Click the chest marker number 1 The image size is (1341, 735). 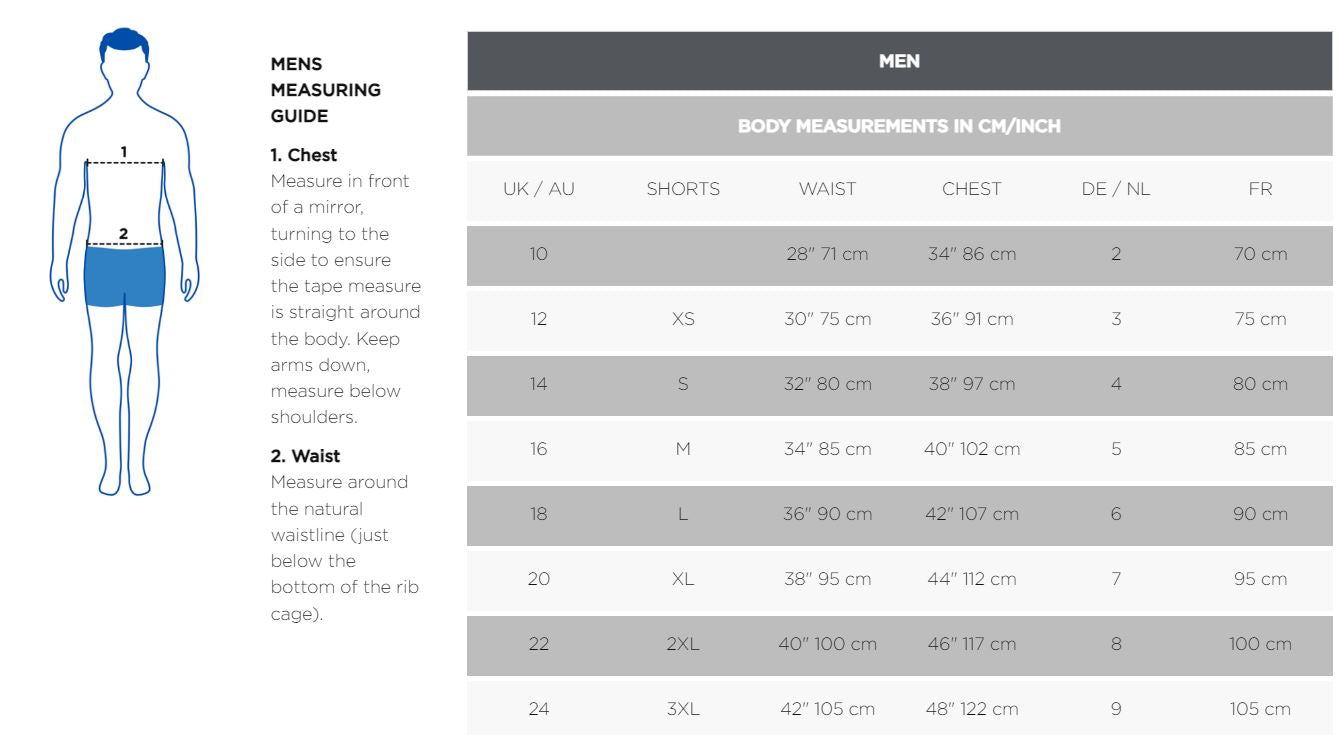pos(124,152)
